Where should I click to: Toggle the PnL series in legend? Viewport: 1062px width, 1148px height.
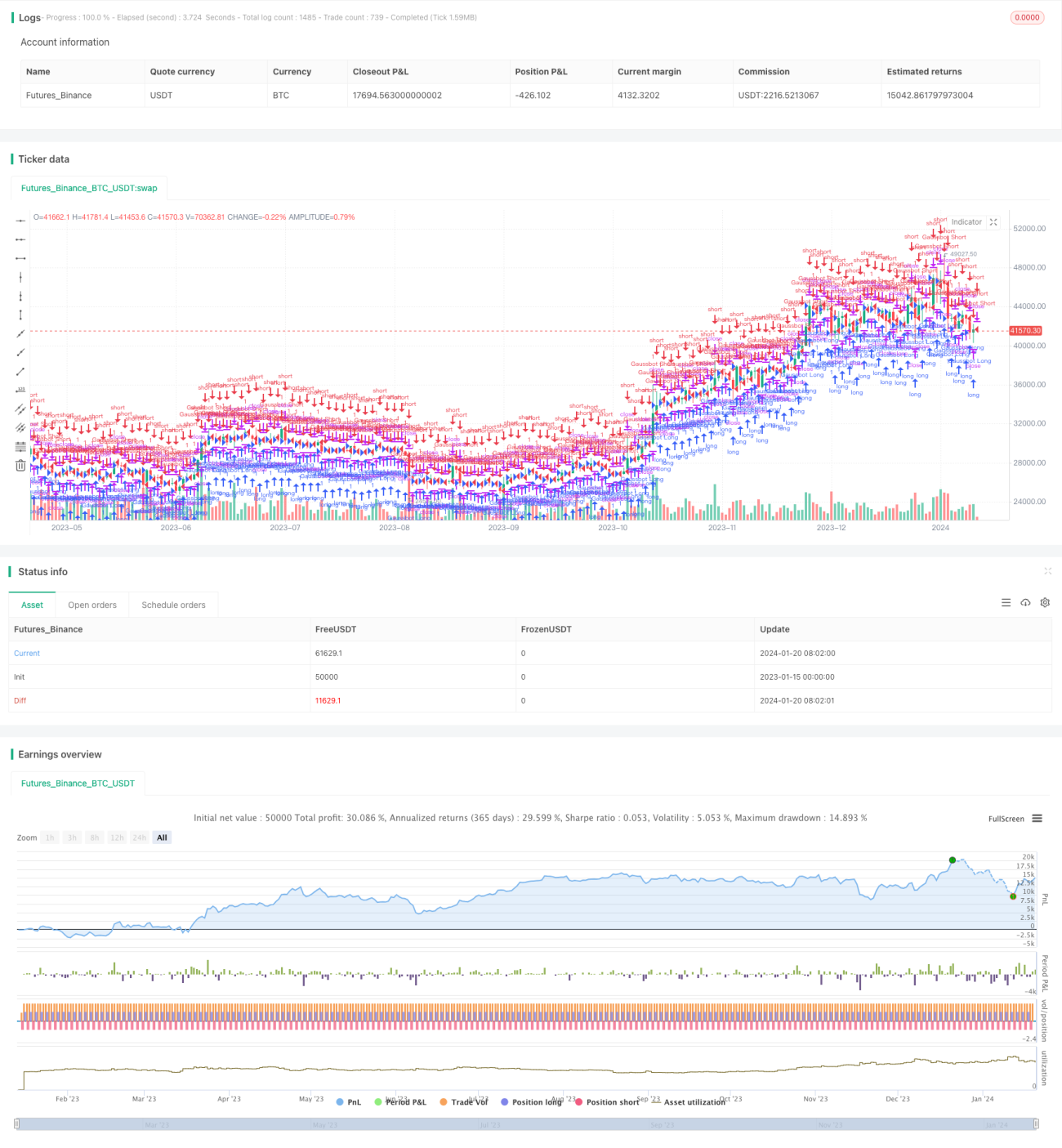click(x=349, y=1102)
